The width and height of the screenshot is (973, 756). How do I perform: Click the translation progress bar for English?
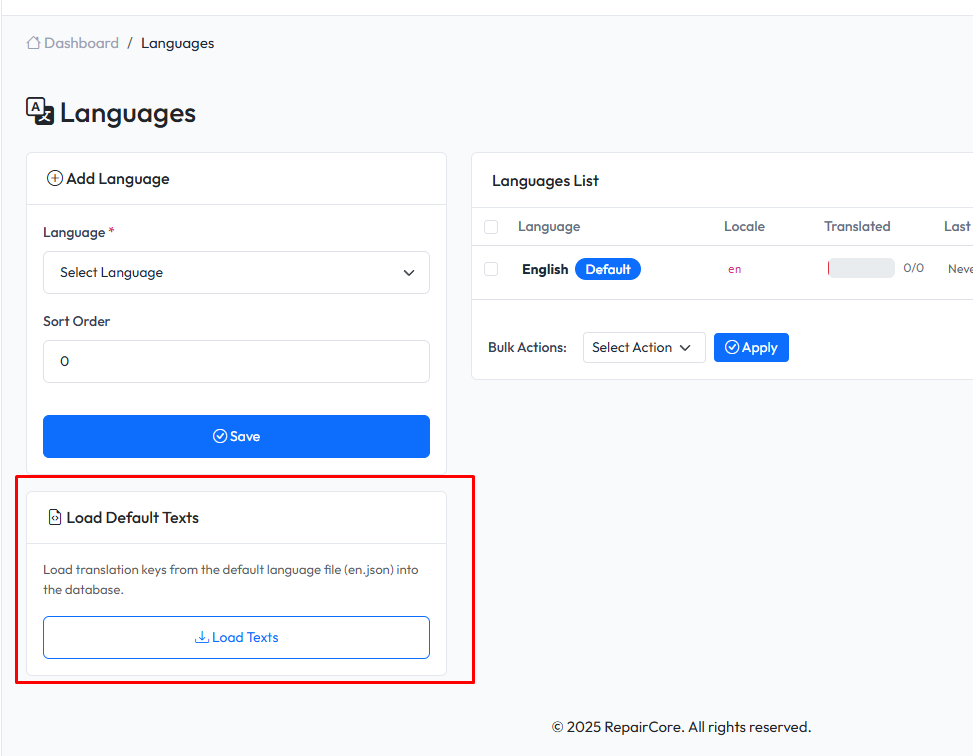click(x=861, y=267)
